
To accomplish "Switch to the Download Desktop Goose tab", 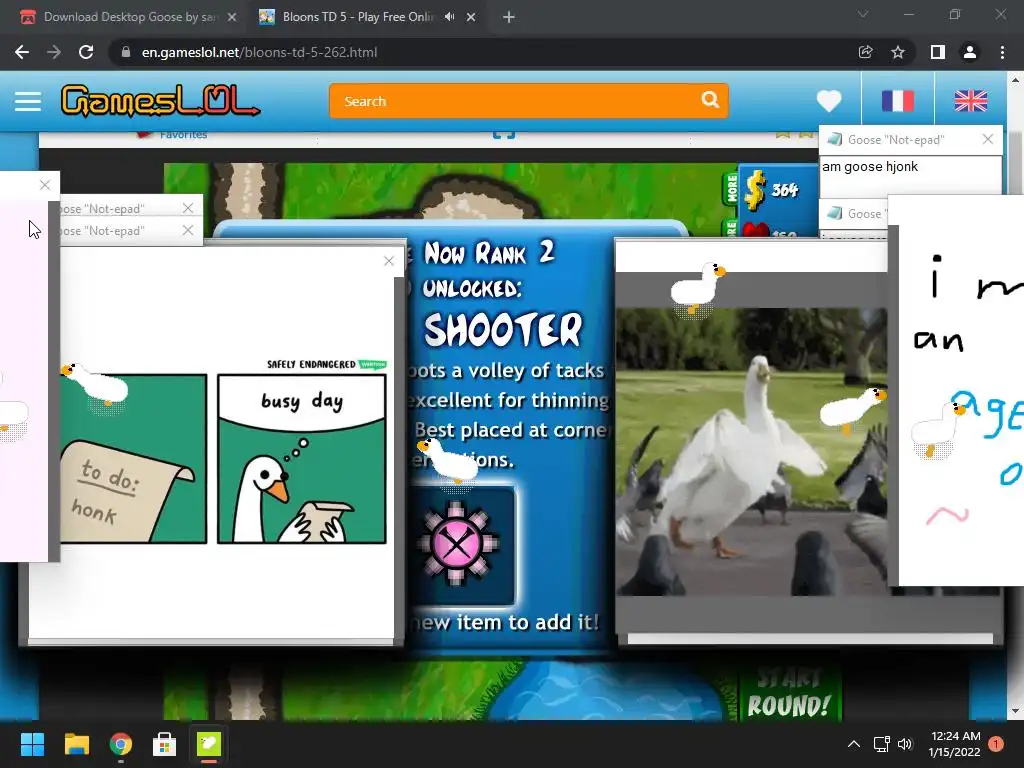I will pos(129,17).
